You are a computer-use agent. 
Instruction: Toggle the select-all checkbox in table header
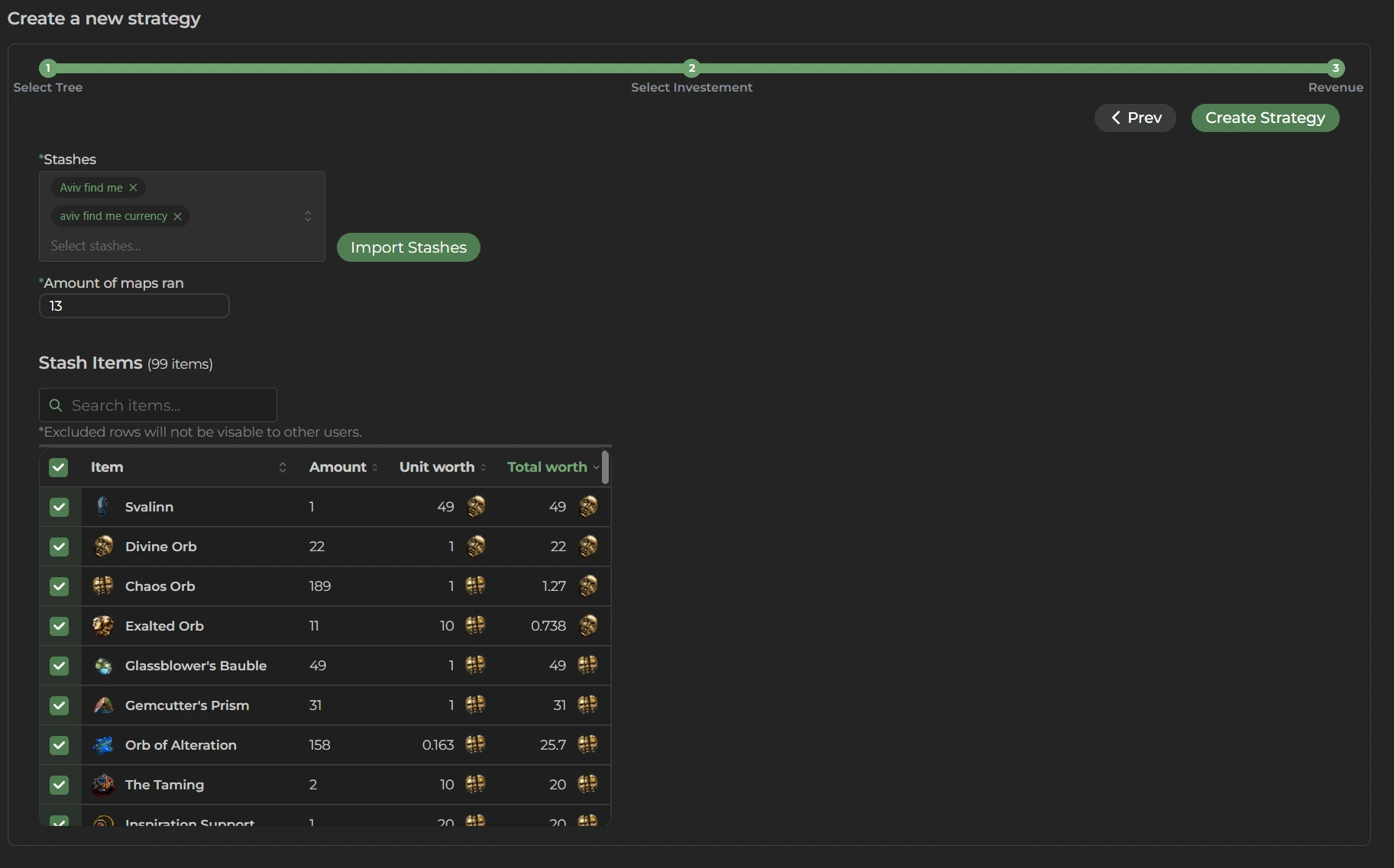tap(59, 467)
